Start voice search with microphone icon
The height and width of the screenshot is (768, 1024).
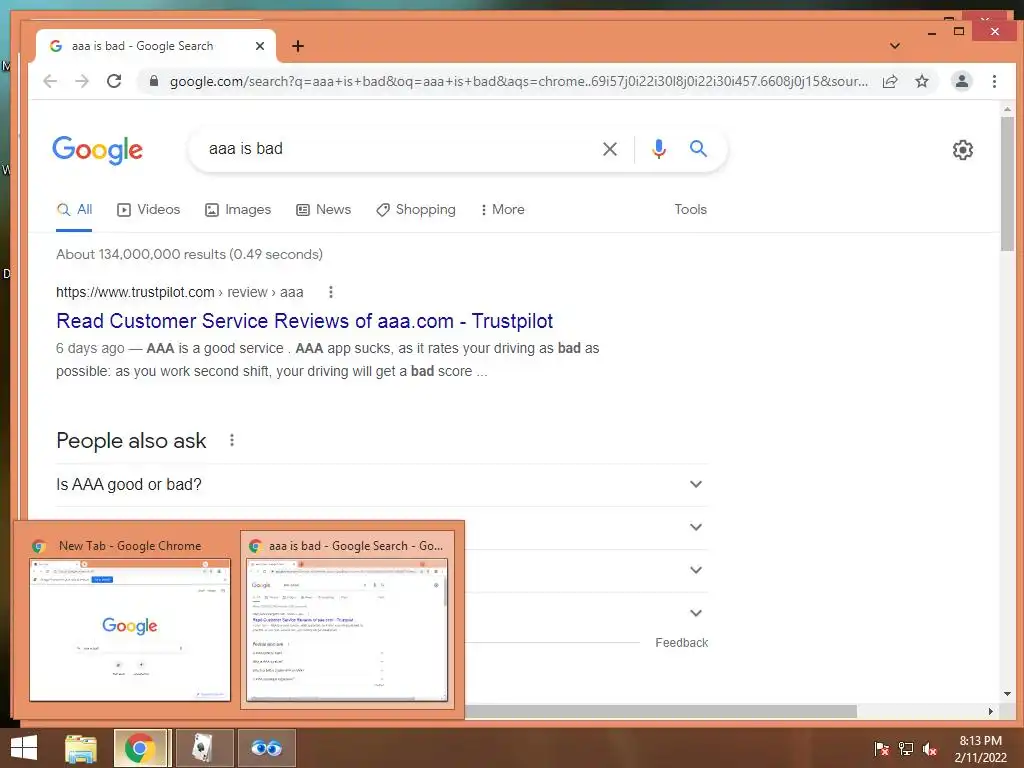[x=659, y=149]
